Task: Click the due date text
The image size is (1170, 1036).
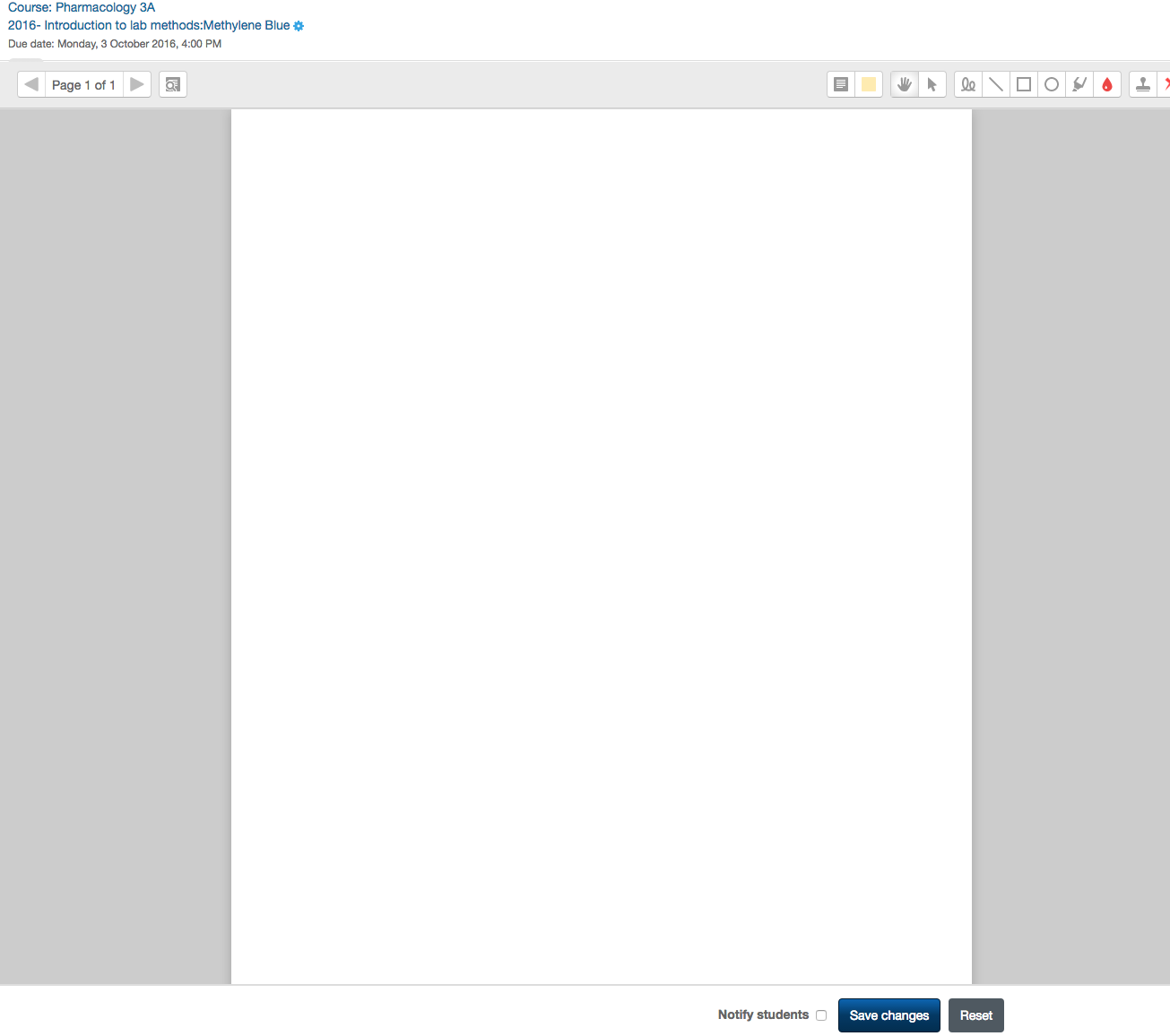Action: [x=115, y=44]
